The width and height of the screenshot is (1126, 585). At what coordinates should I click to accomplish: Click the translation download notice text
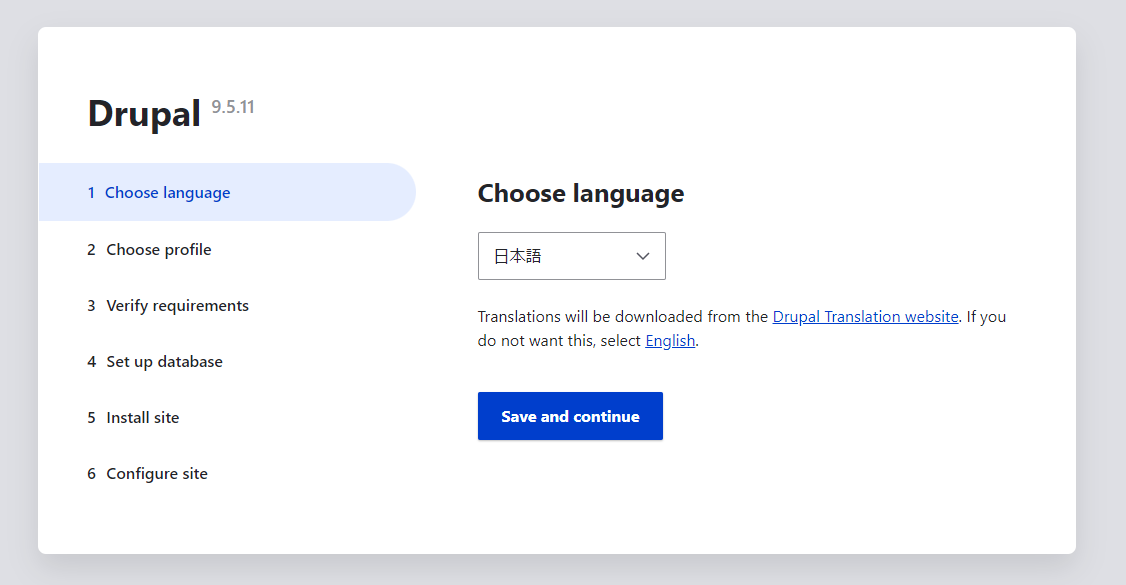tap(740, 328)
